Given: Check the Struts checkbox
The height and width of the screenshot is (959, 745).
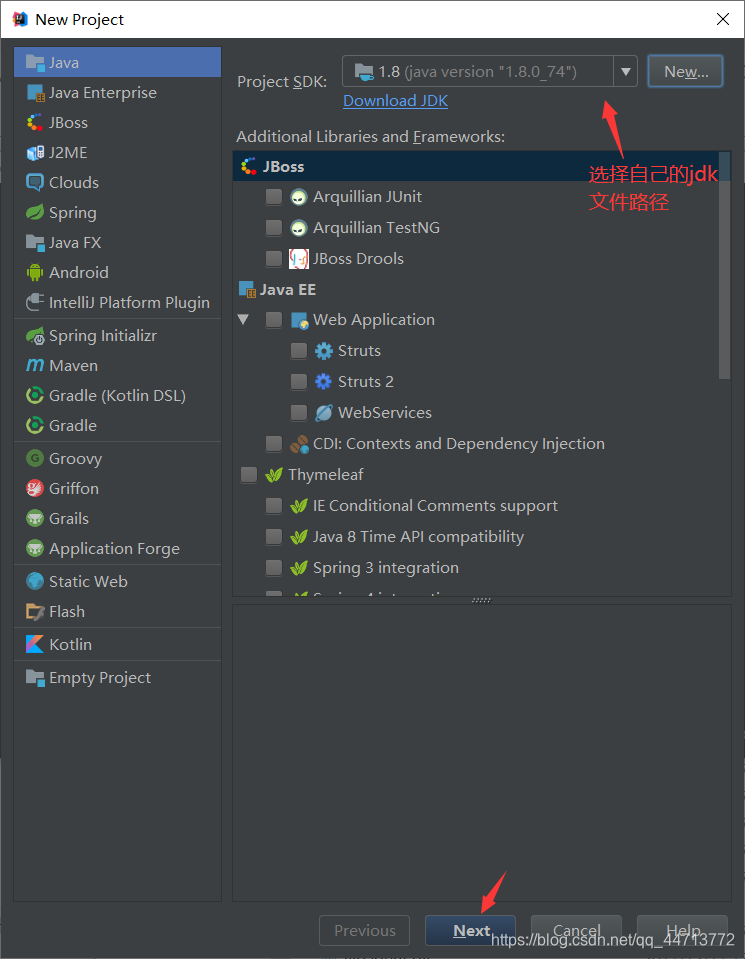Looking at the screenshot, I should click(298, 350).
